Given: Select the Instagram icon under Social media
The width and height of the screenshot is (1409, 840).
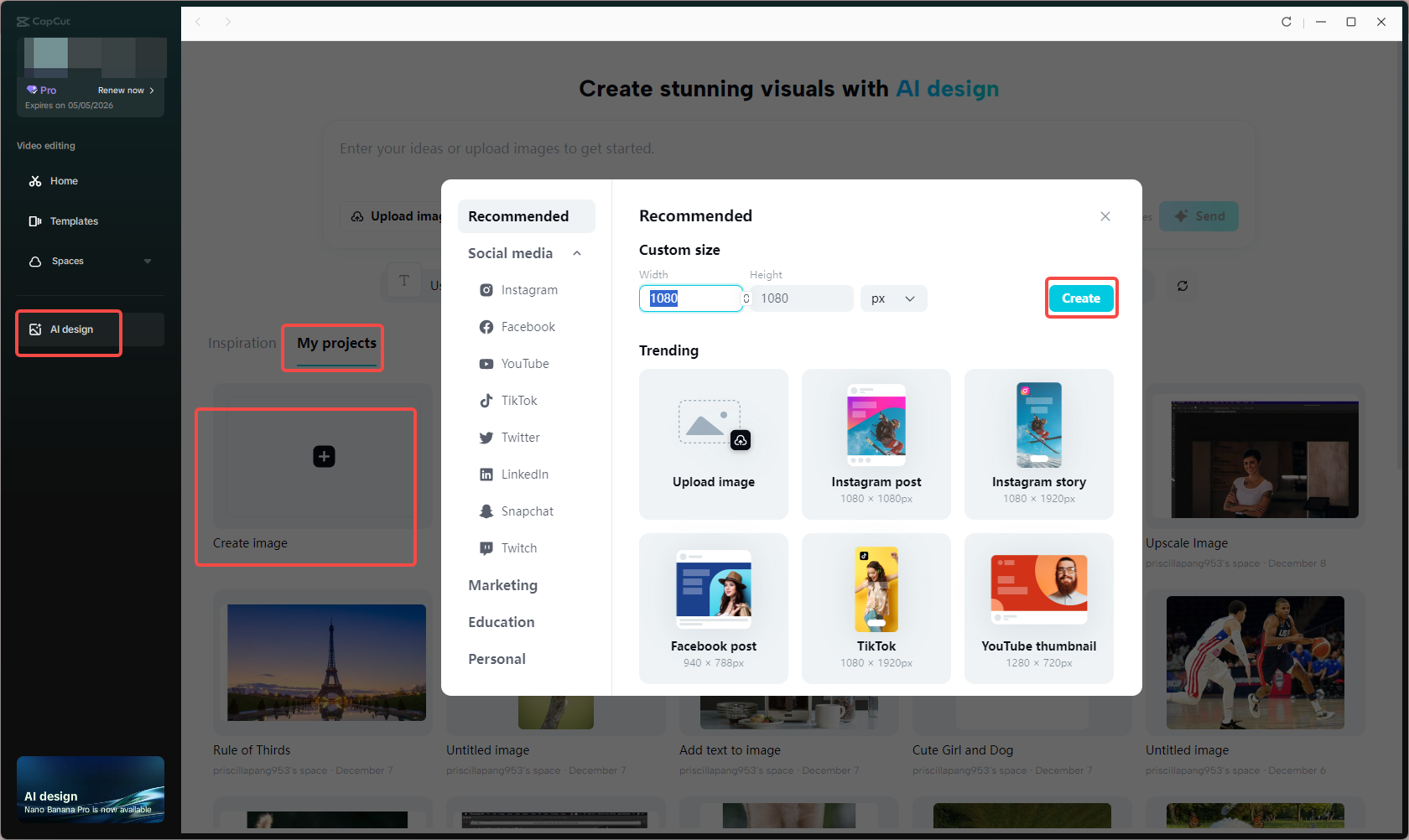Looking at the screenshot, I should pos(486,289).
